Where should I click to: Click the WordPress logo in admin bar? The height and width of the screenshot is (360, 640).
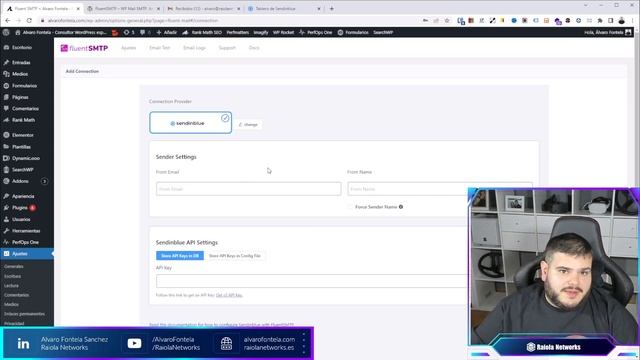coord(6,32)
